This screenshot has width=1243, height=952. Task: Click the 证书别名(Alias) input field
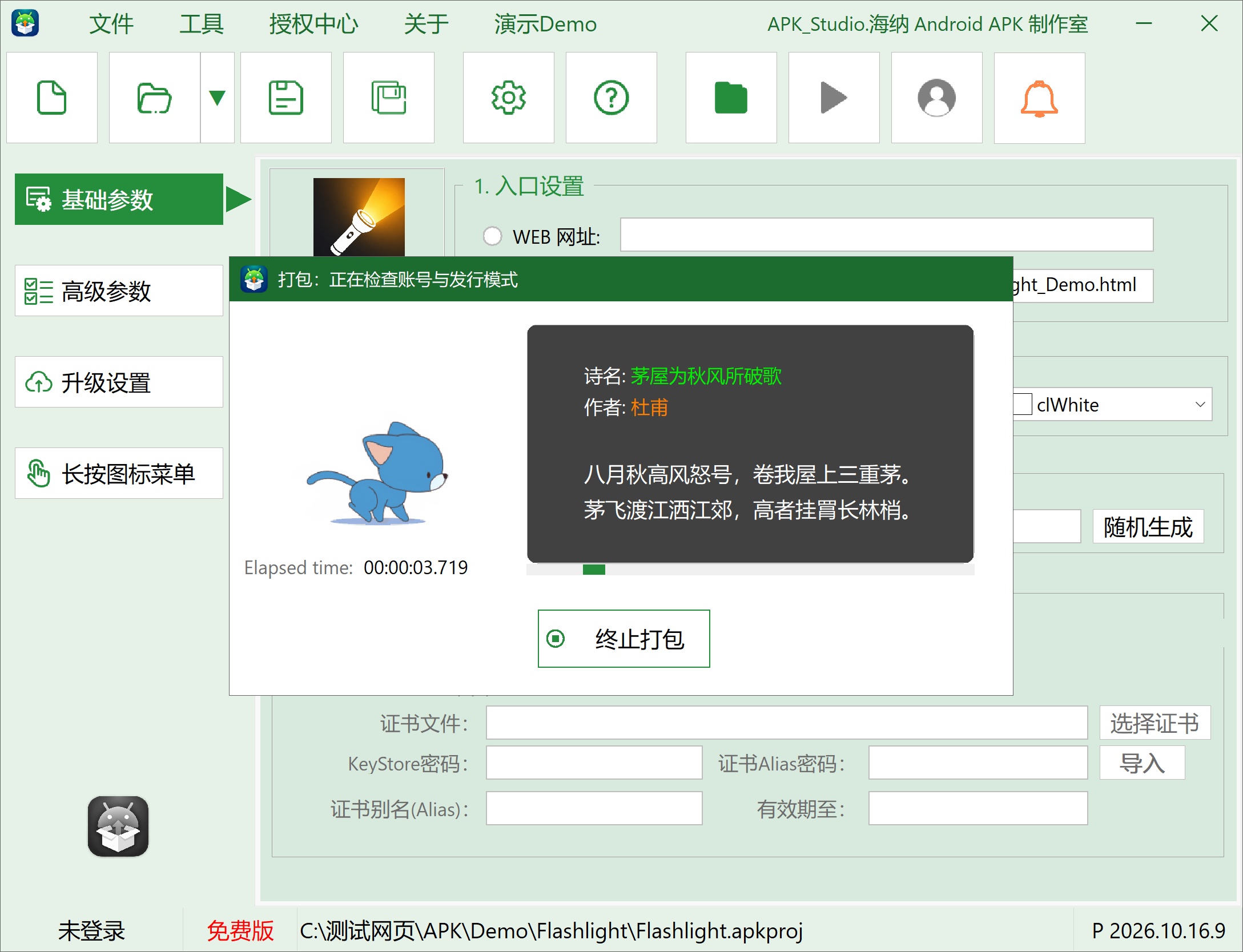coord(594,808)
